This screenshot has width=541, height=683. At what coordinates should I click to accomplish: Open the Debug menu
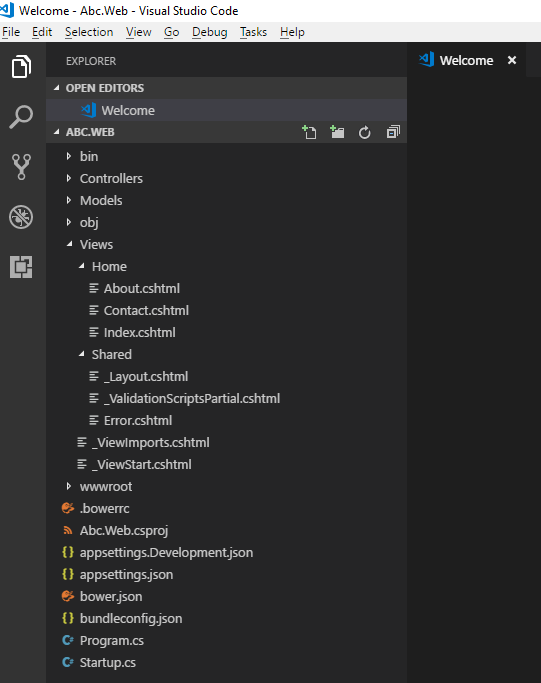click(210, 32)
